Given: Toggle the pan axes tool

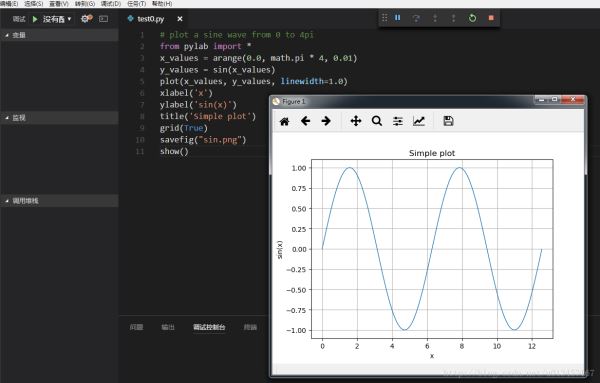Looking at the screenshot, I should [x=356, y=121].
